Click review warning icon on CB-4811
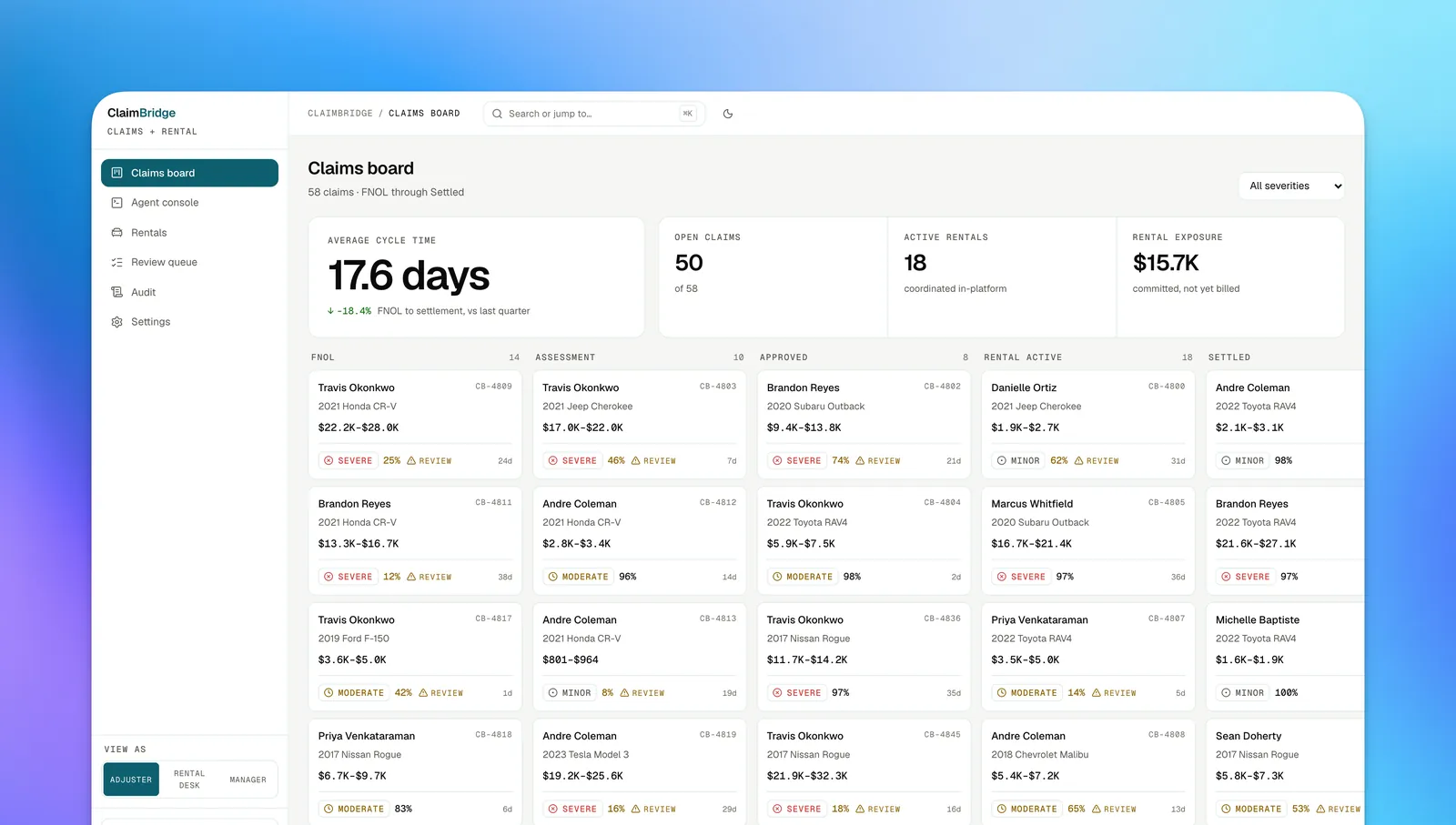This screenshot has height=825, width=1456. coord(411,577)
